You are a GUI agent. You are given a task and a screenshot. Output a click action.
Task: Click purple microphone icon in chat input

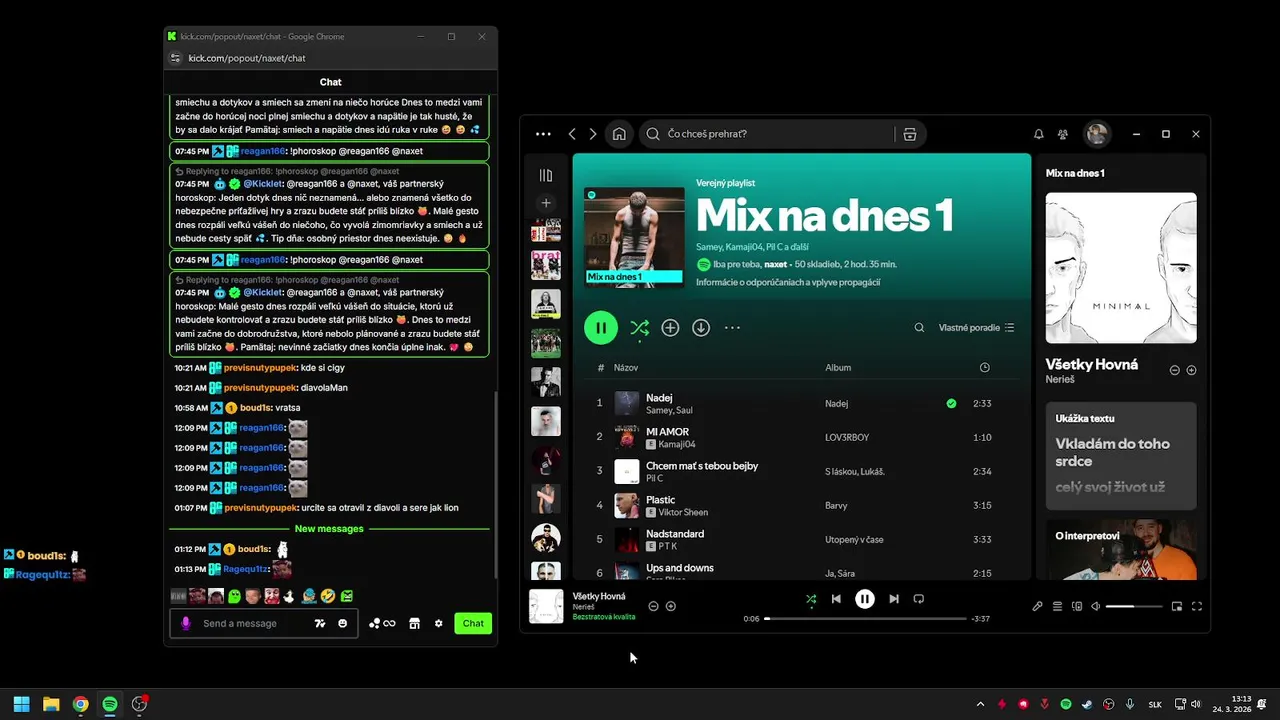[185, 623]
